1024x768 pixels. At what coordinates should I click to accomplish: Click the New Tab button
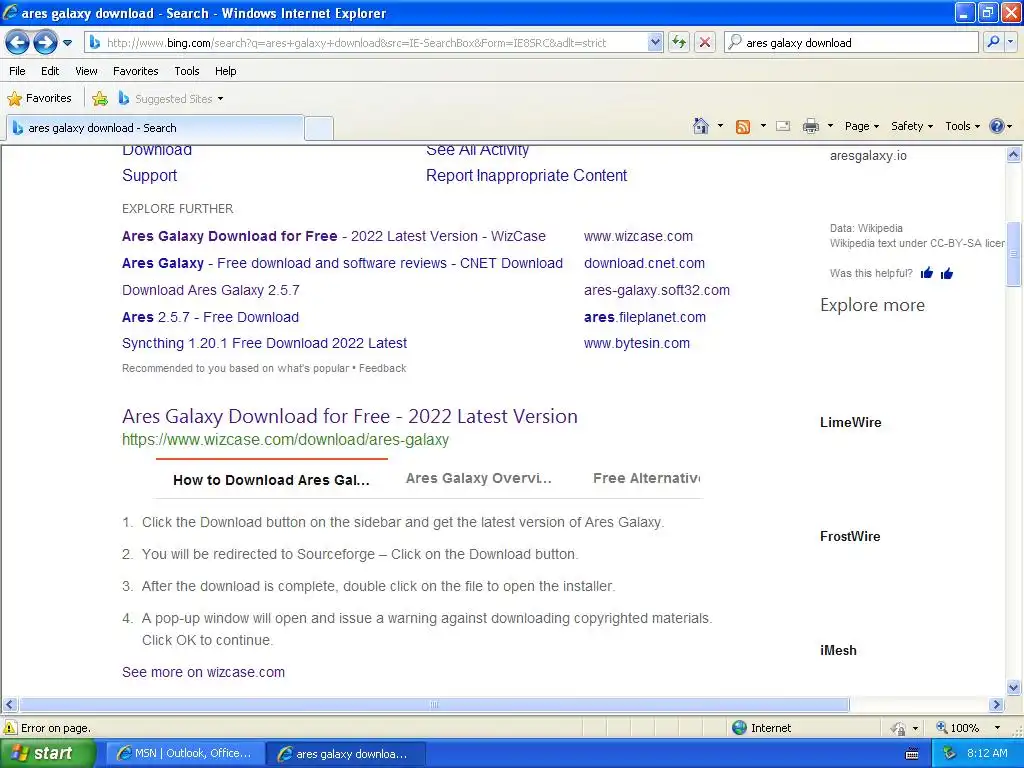(x=319, y=129)
